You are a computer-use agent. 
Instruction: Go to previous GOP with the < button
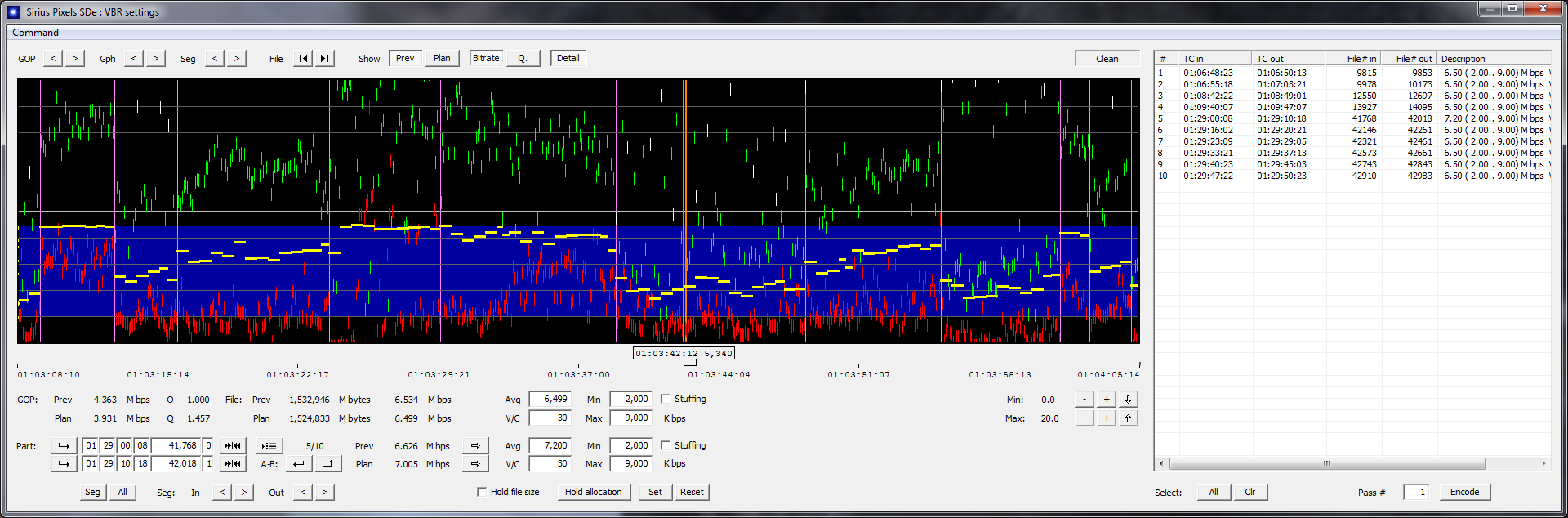click(54, 58)
